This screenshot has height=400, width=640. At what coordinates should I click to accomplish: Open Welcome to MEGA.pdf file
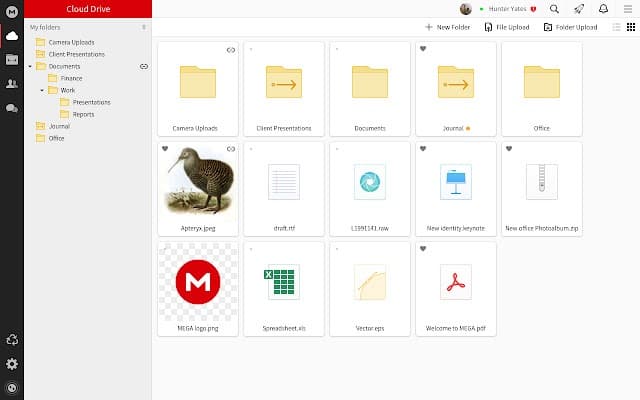click(x=456, y=289)
